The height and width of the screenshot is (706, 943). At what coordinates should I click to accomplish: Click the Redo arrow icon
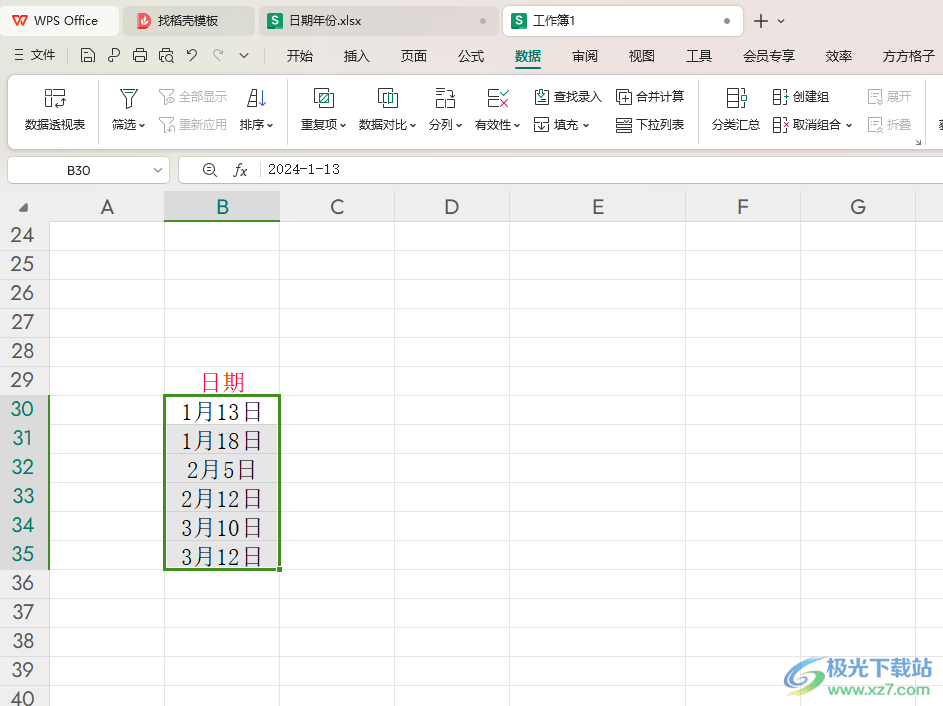218,55
